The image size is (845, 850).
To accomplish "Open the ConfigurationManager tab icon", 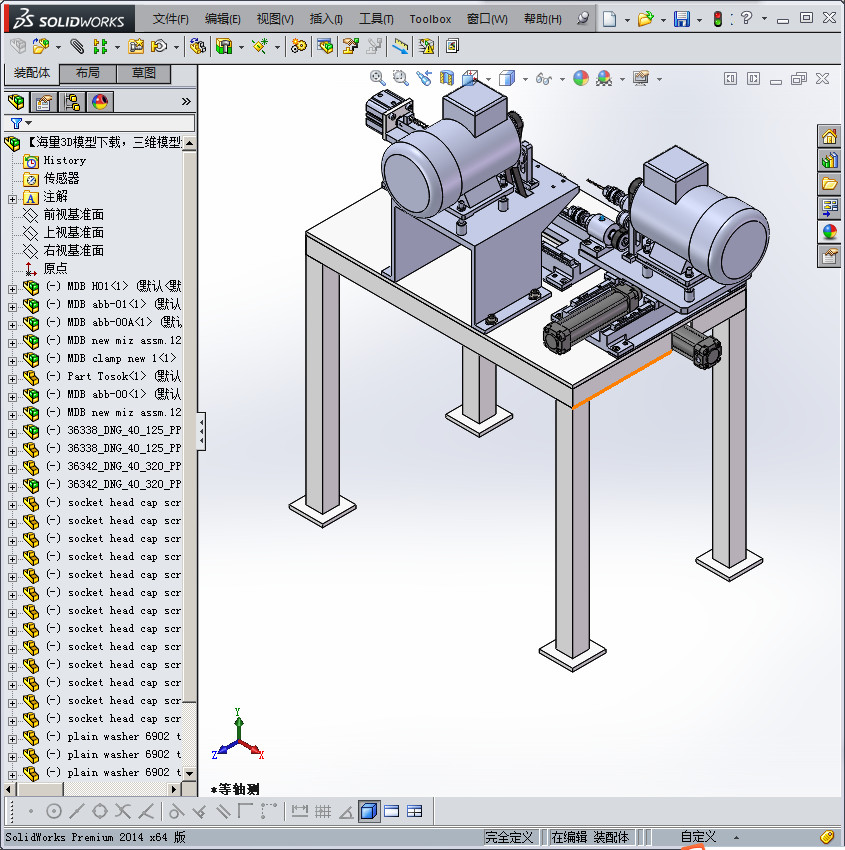I will click(72, 102).
